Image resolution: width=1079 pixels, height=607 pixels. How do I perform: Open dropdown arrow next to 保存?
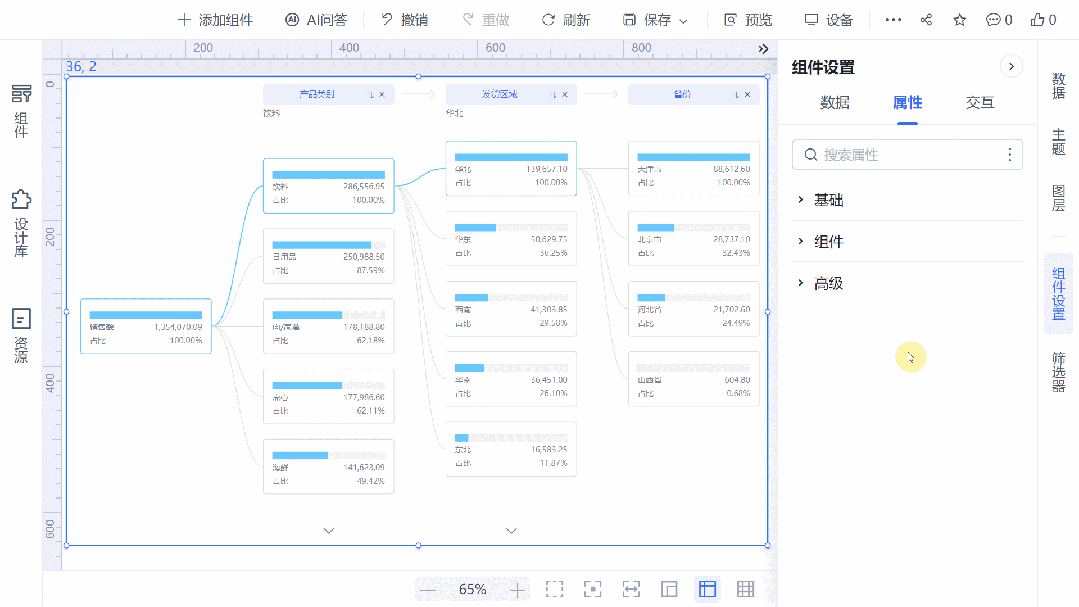click(x=683, y=21)
